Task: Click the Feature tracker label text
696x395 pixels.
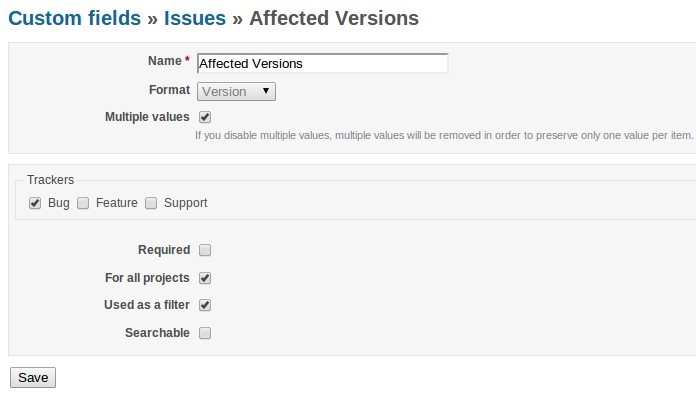Action: click(x=117, y=203)
